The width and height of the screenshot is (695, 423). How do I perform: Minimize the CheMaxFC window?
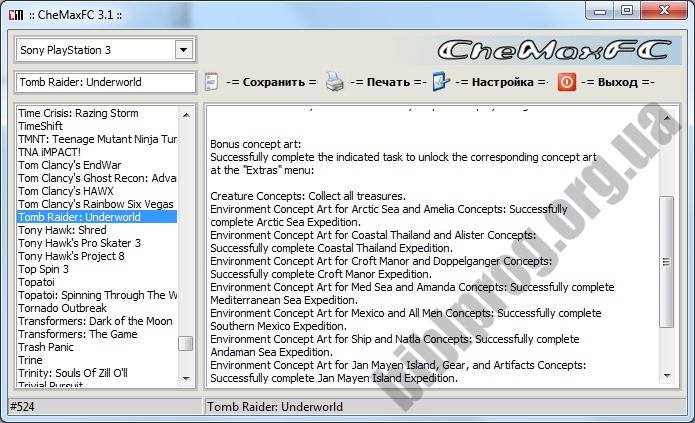(x=600, y=11)
